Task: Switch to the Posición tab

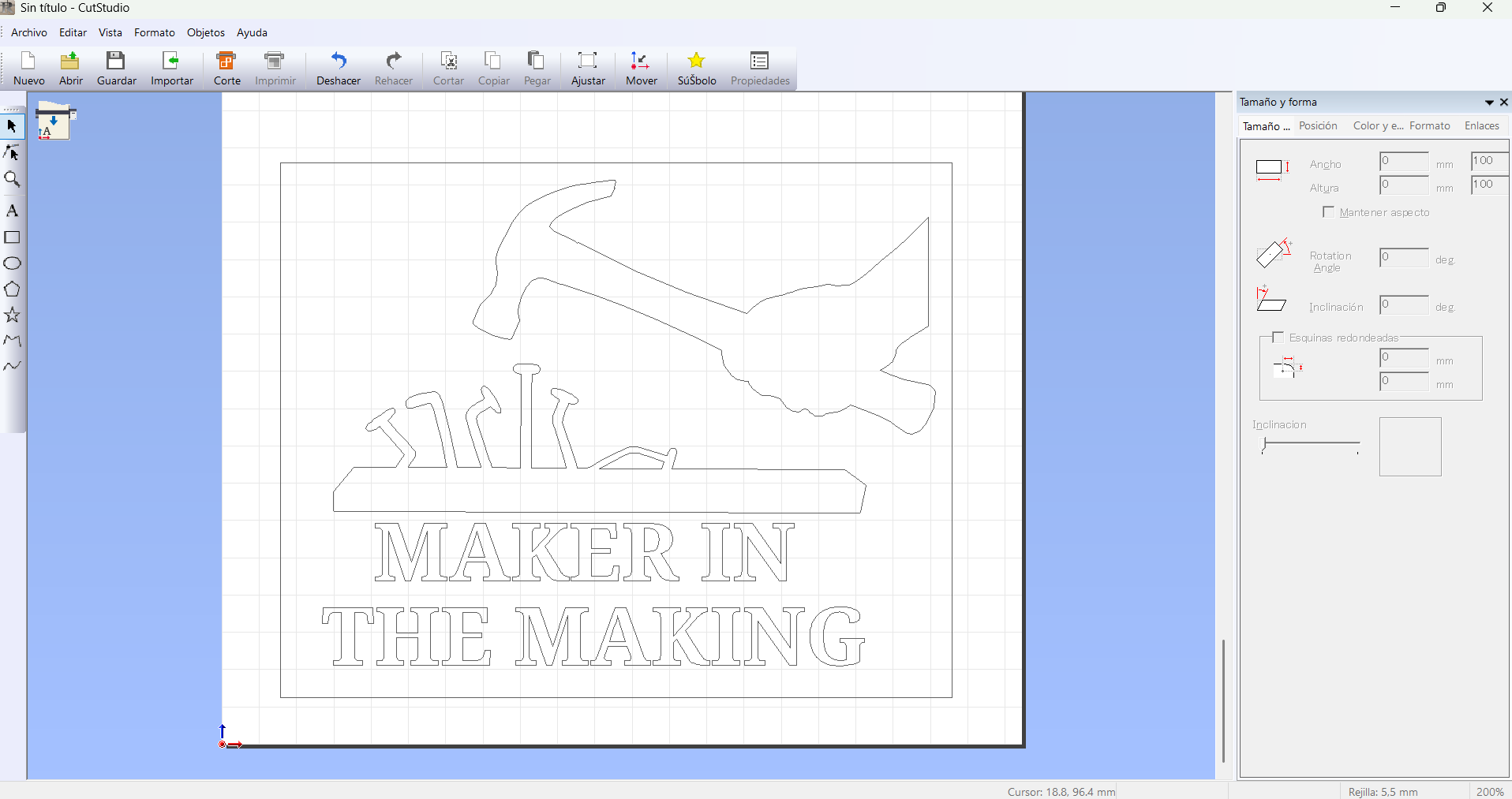Action: [1318, 125]
